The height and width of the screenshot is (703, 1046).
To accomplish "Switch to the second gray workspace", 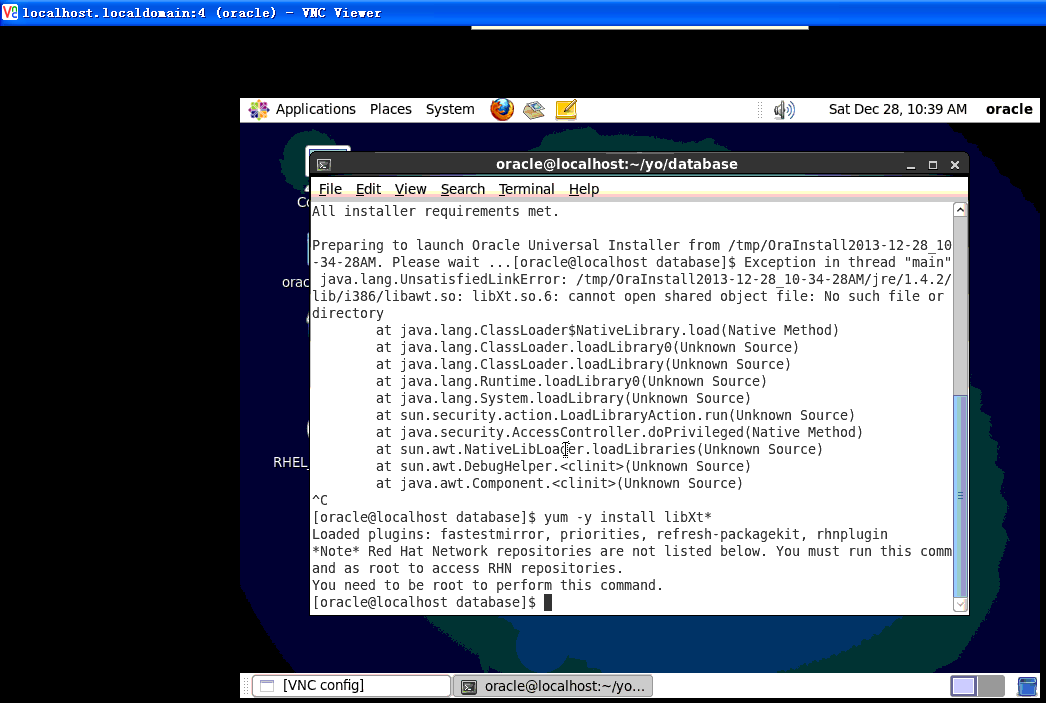I will click(x=991, y=686).
